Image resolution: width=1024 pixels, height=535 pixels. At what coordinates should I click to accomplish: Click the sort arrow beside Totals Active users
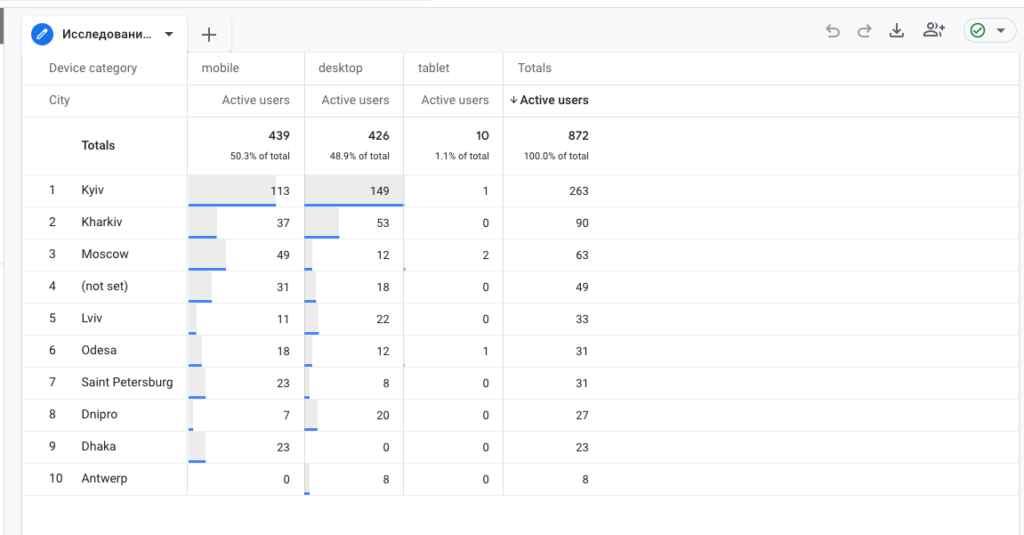[x=514, y=100]
